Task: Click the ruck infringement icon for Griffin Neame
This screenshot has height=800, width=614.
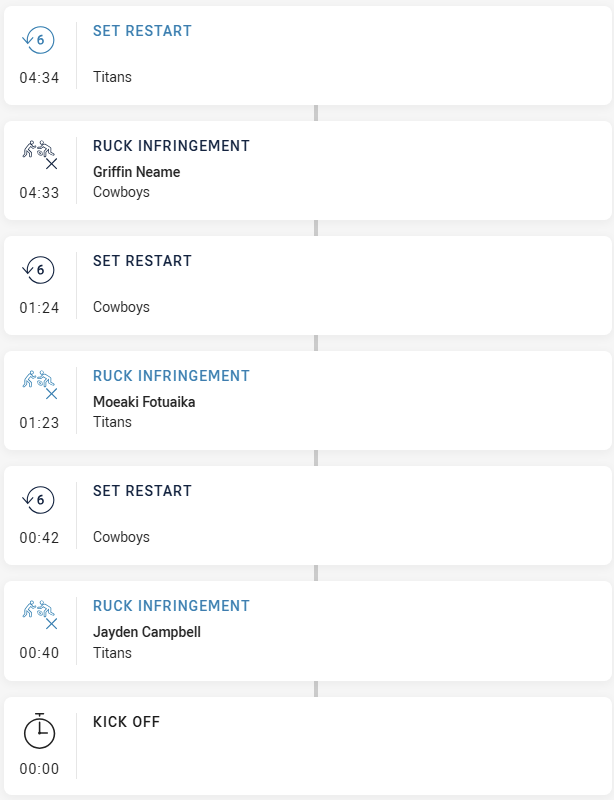Action: (40, 155)
